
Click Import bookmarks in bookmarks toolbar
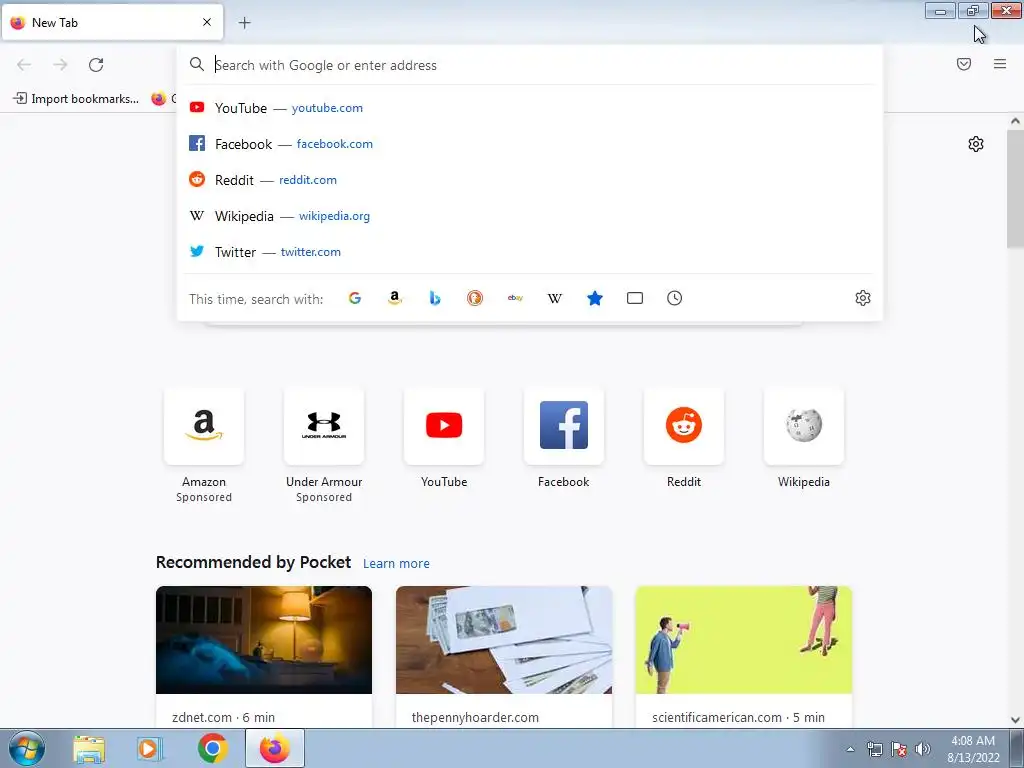click(x=76, y=99)
